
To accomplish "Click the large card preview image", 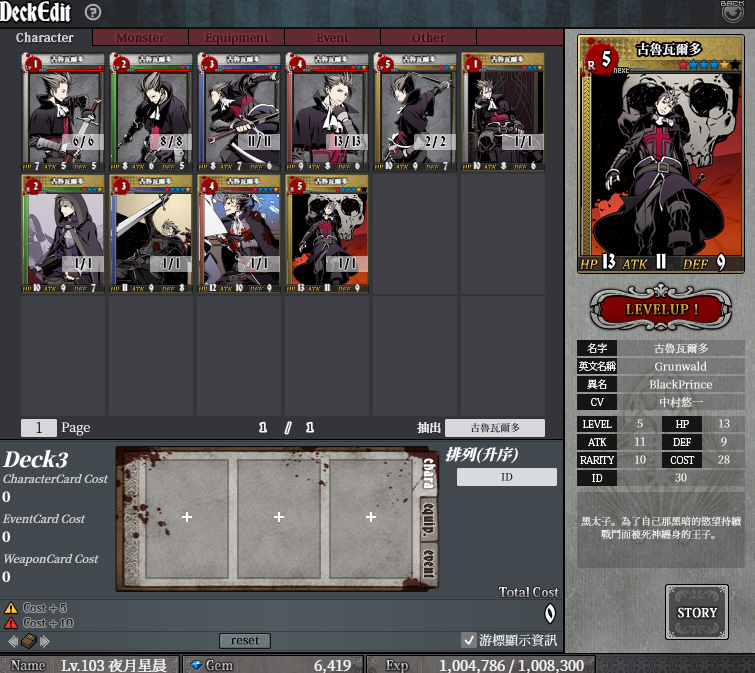I will click(x=661, y=154).
